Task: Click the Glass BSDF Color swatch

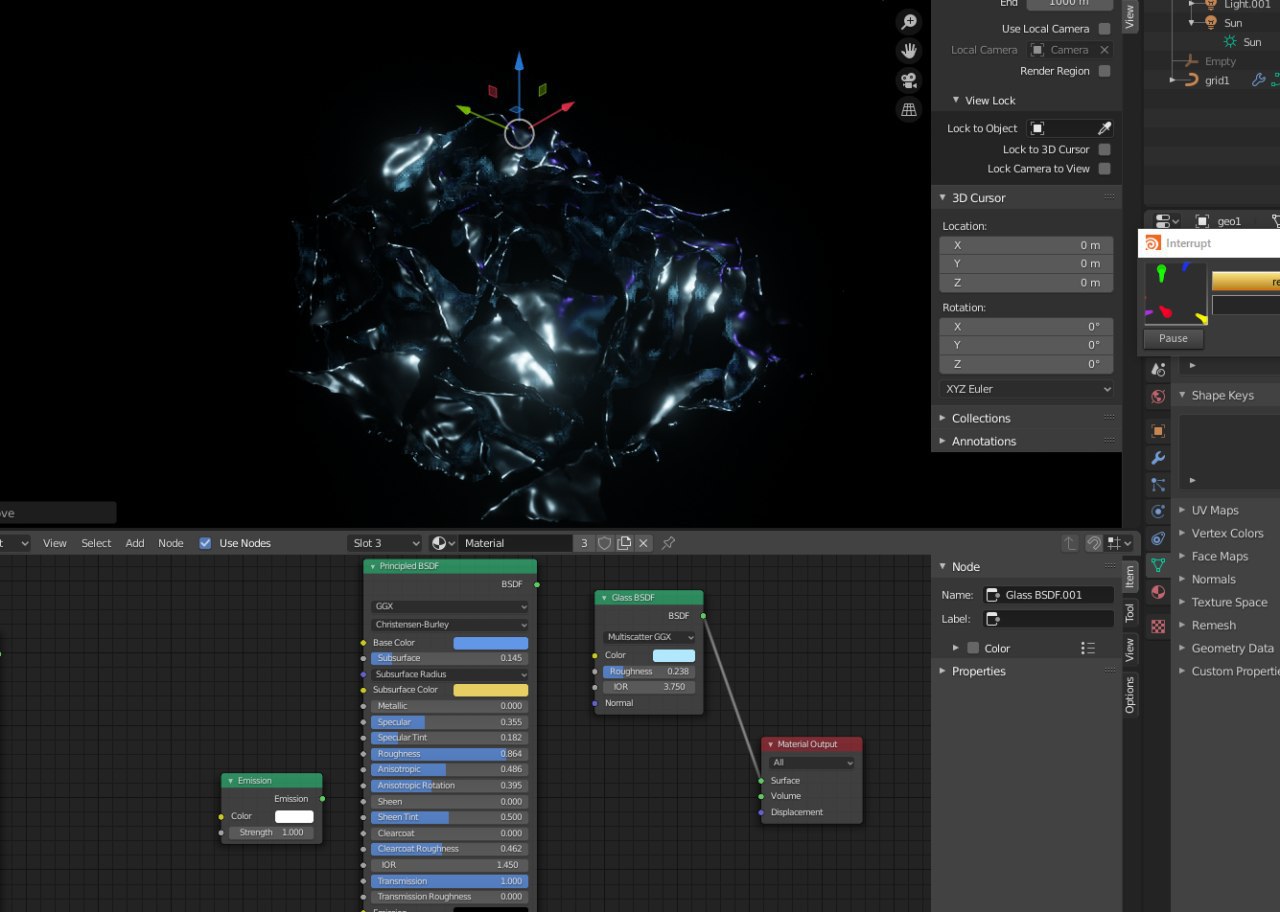Action: (673, 655)
